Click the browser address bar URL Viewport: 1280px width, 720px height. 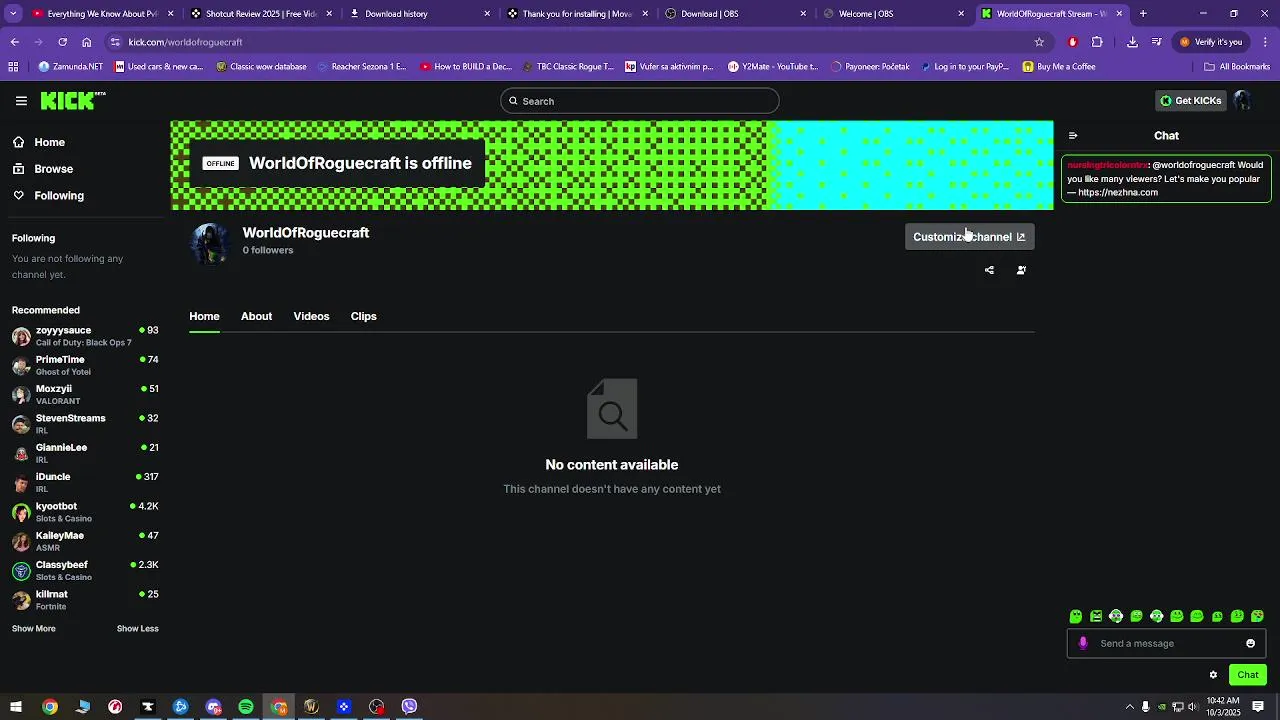[x=185, y=42]
